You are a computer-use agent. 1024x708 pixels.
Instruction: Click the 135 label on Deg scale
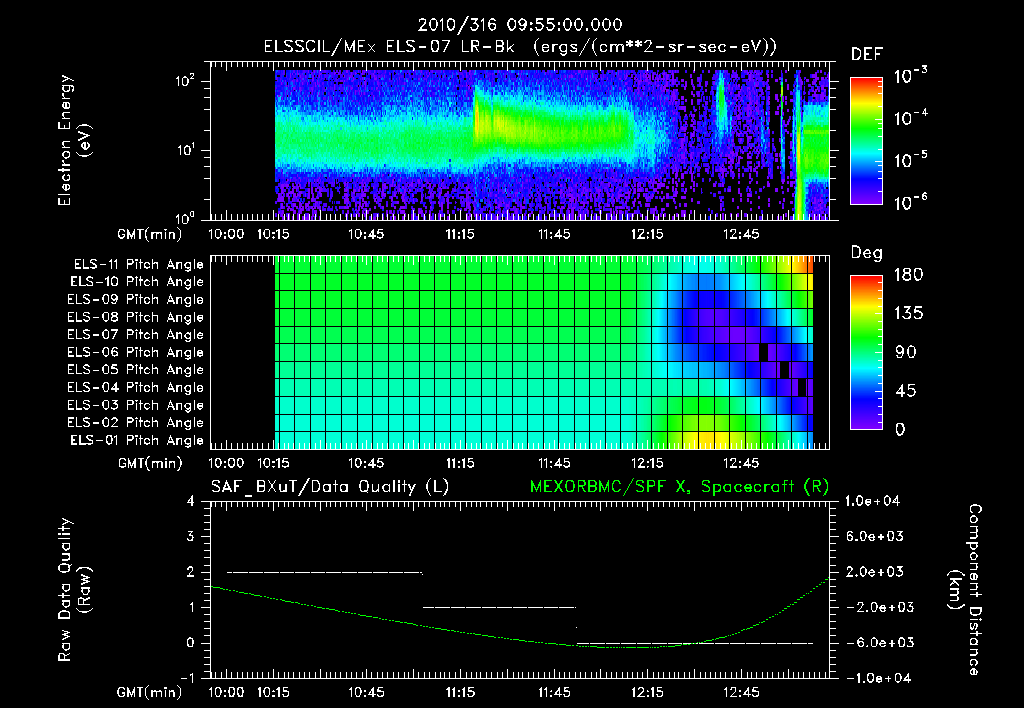tap(908, 313)
